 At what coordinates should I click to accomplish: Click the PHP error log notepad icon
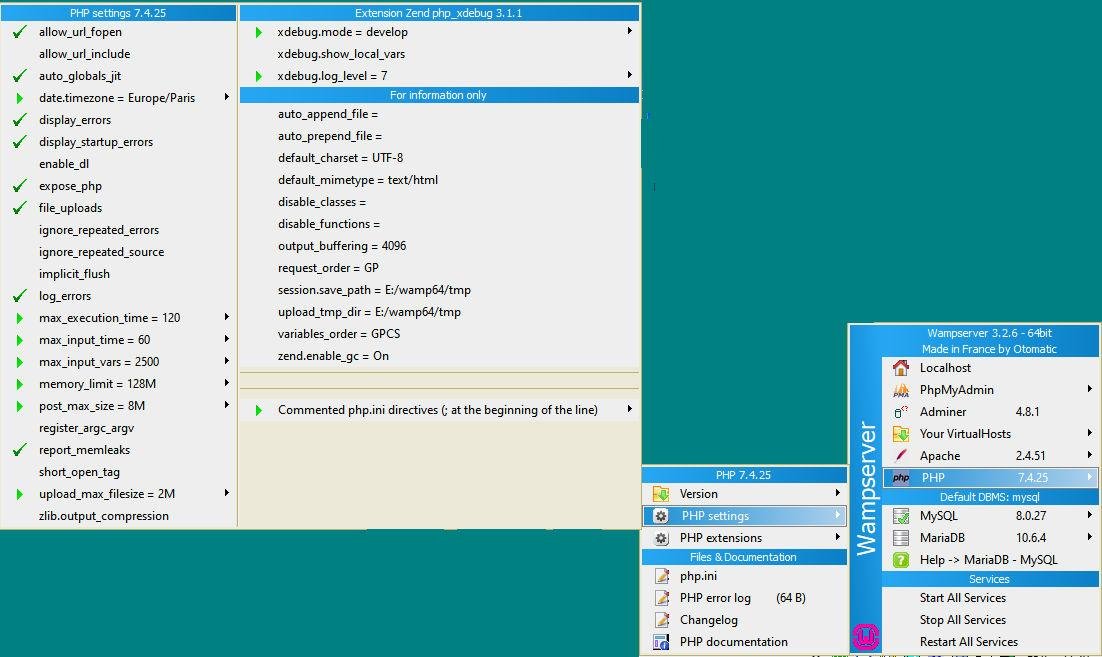[x=661, y=598]
